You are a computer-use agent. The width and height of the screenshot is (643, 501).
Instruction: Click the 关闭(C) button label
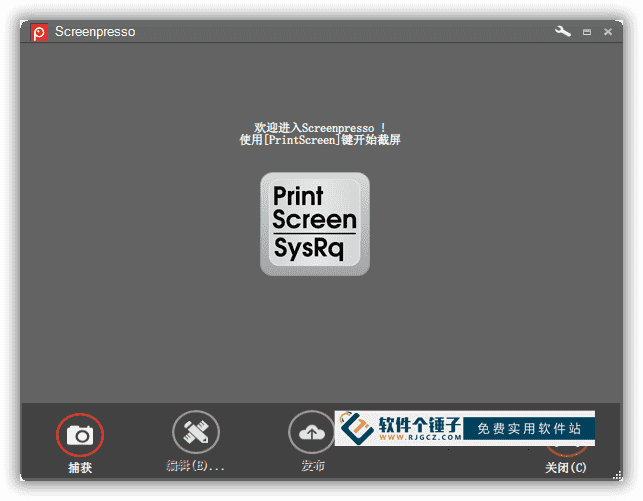tap(565, 467)
